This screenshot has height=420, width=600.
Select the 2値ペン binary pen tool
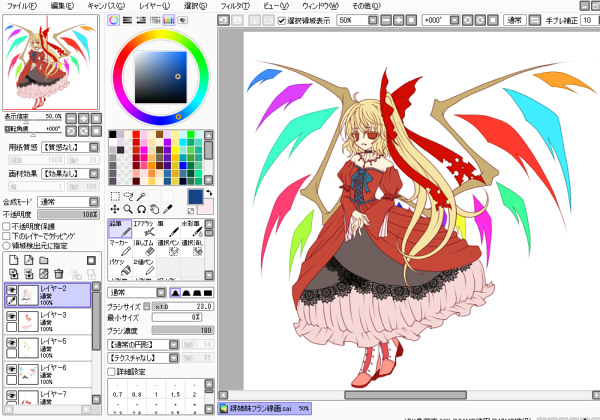tap(144, 267)
